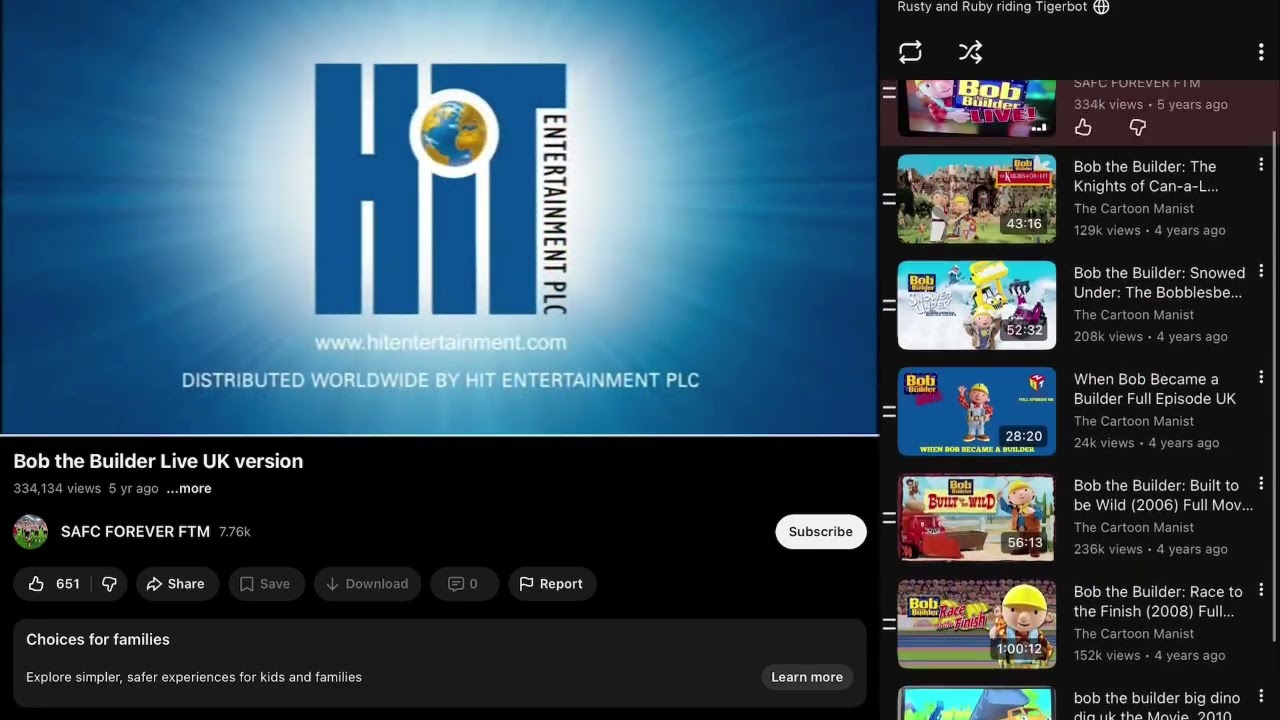The image size is (1280, 720).
Task: Click the playlist public globe icon
Action: 1101,7
